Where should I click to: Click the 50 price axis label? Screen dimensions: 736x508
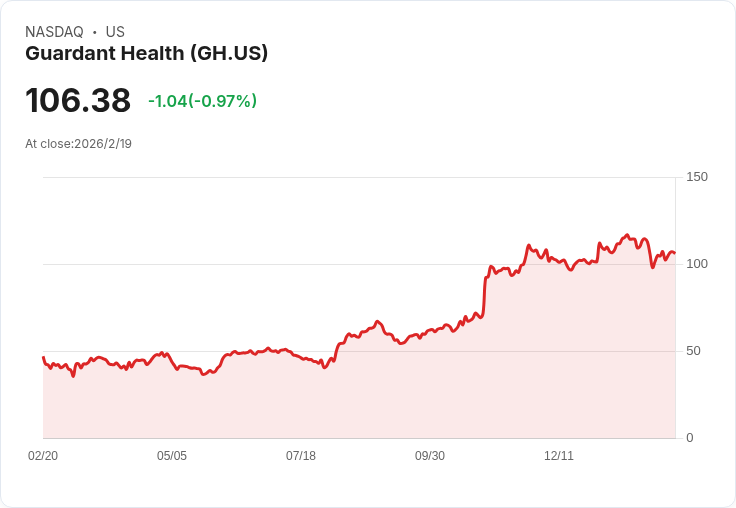694,351
